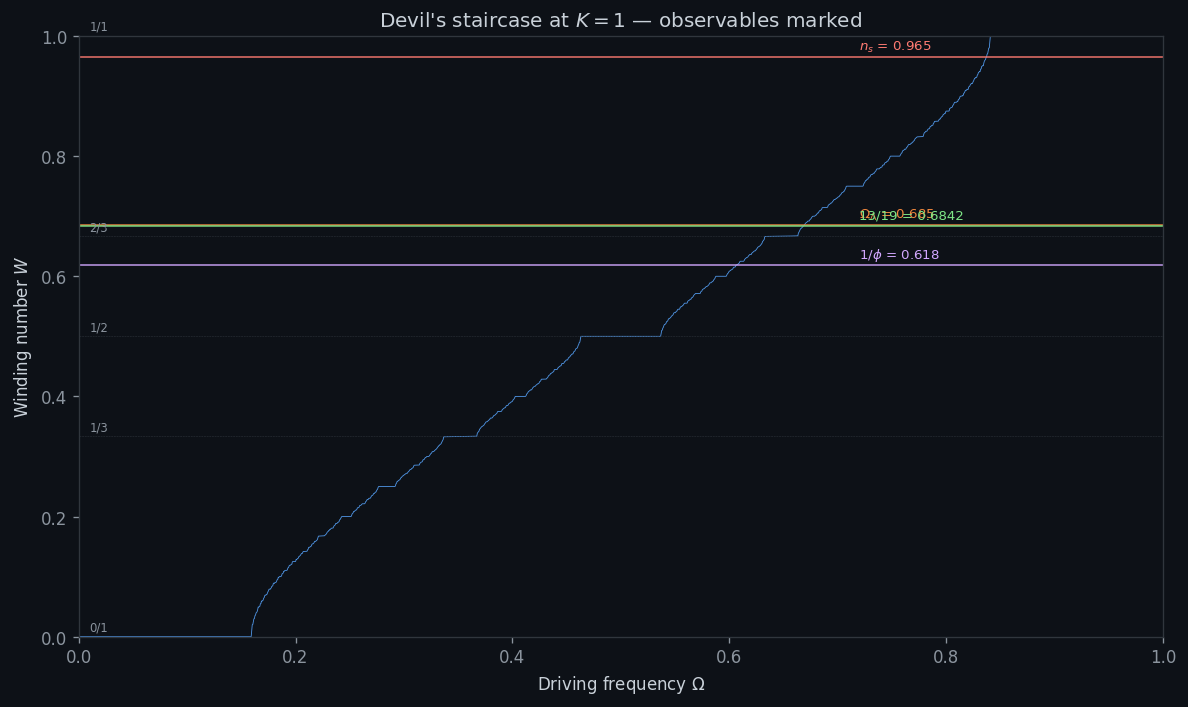The image size is (1188, 707).
Task: Select the purple 1/φ = 0.618 annotation
Action: pyautogui.click(x=899, y=255)
